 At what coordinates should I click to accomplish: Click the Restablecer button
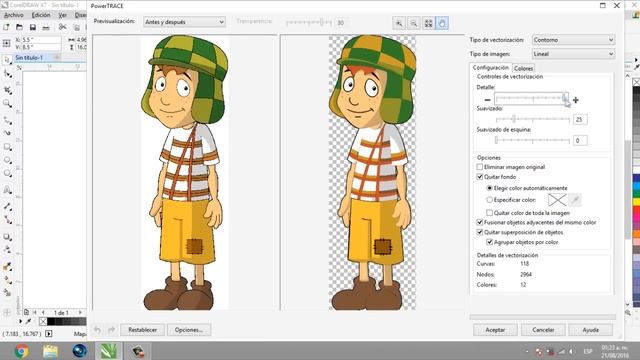tap(142, 330)
